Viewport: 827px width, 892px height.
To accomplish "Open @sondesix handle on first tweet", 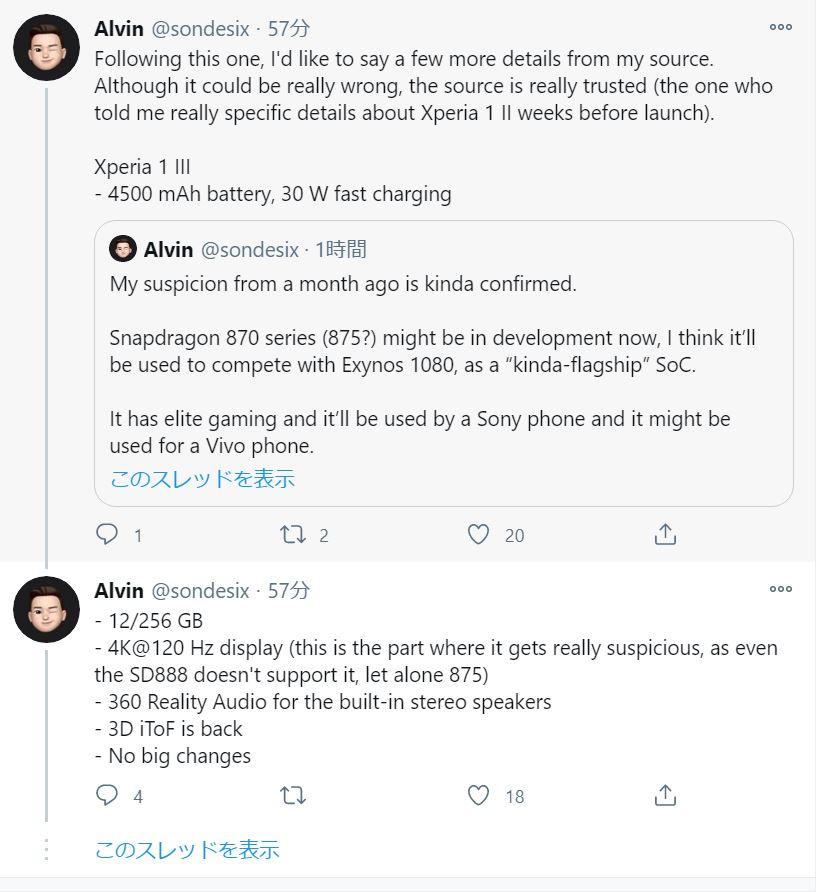I will click(200, 29).
